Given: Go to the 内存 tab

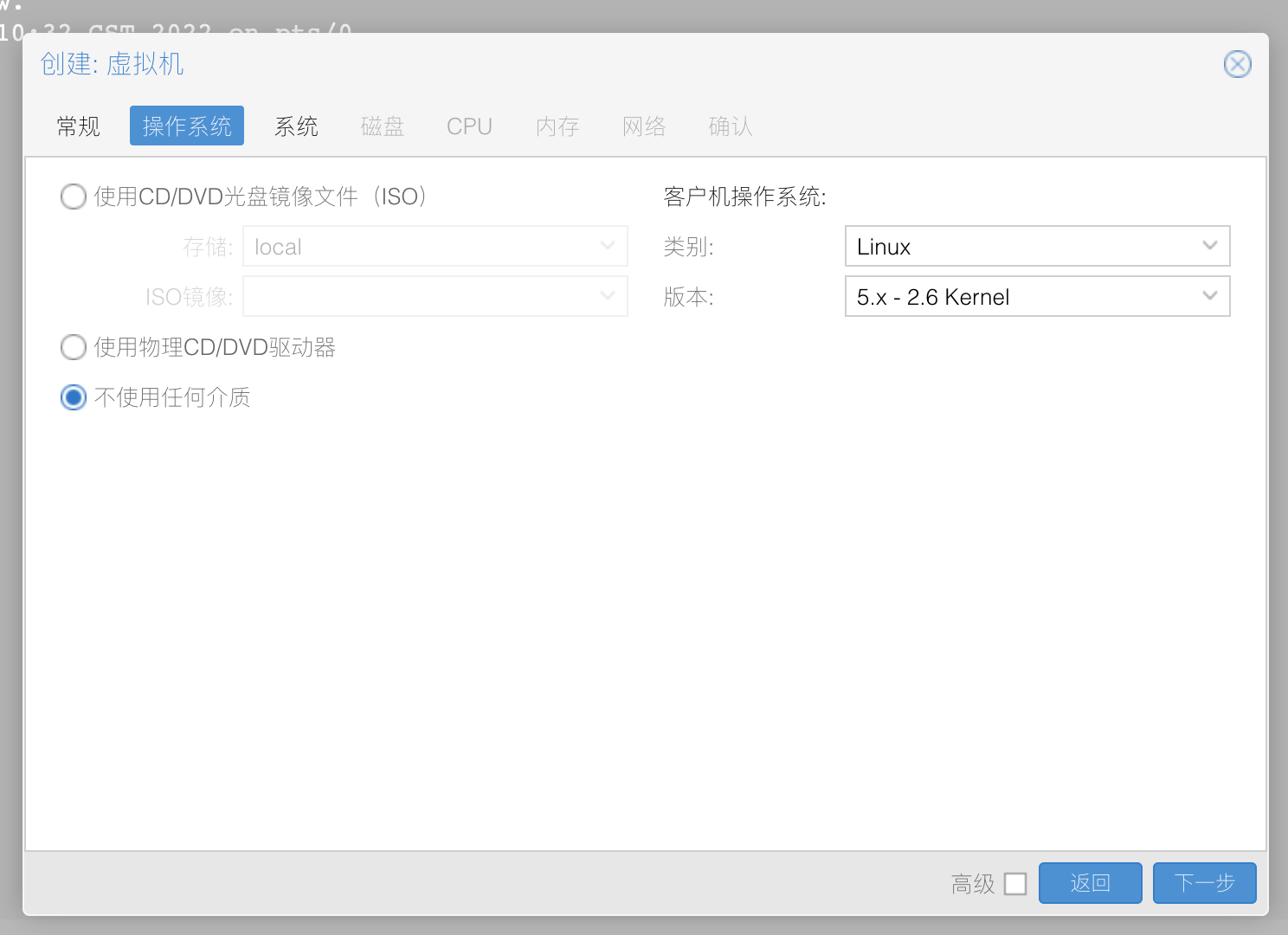Looking at the screenshot, I should pyautogui.click(x=557, y=126).
